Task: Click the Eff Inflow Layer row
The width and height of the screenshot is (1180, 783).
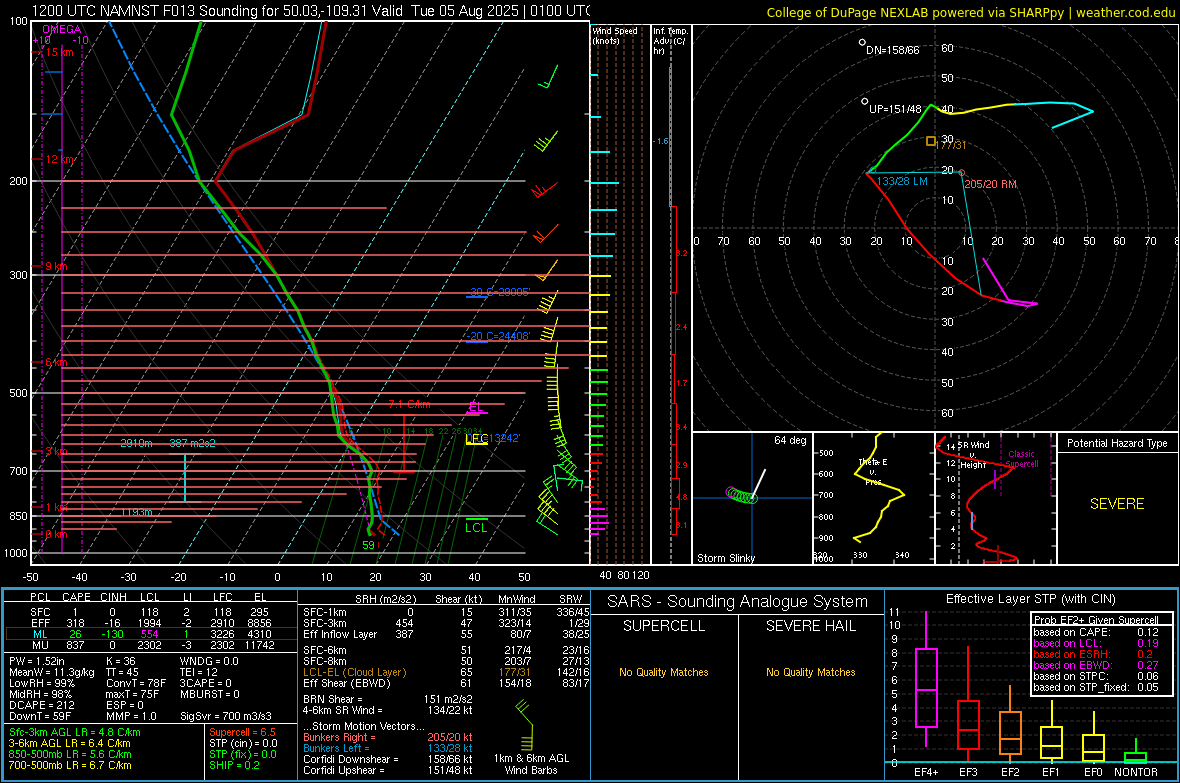Action: [x=446, y=634]
